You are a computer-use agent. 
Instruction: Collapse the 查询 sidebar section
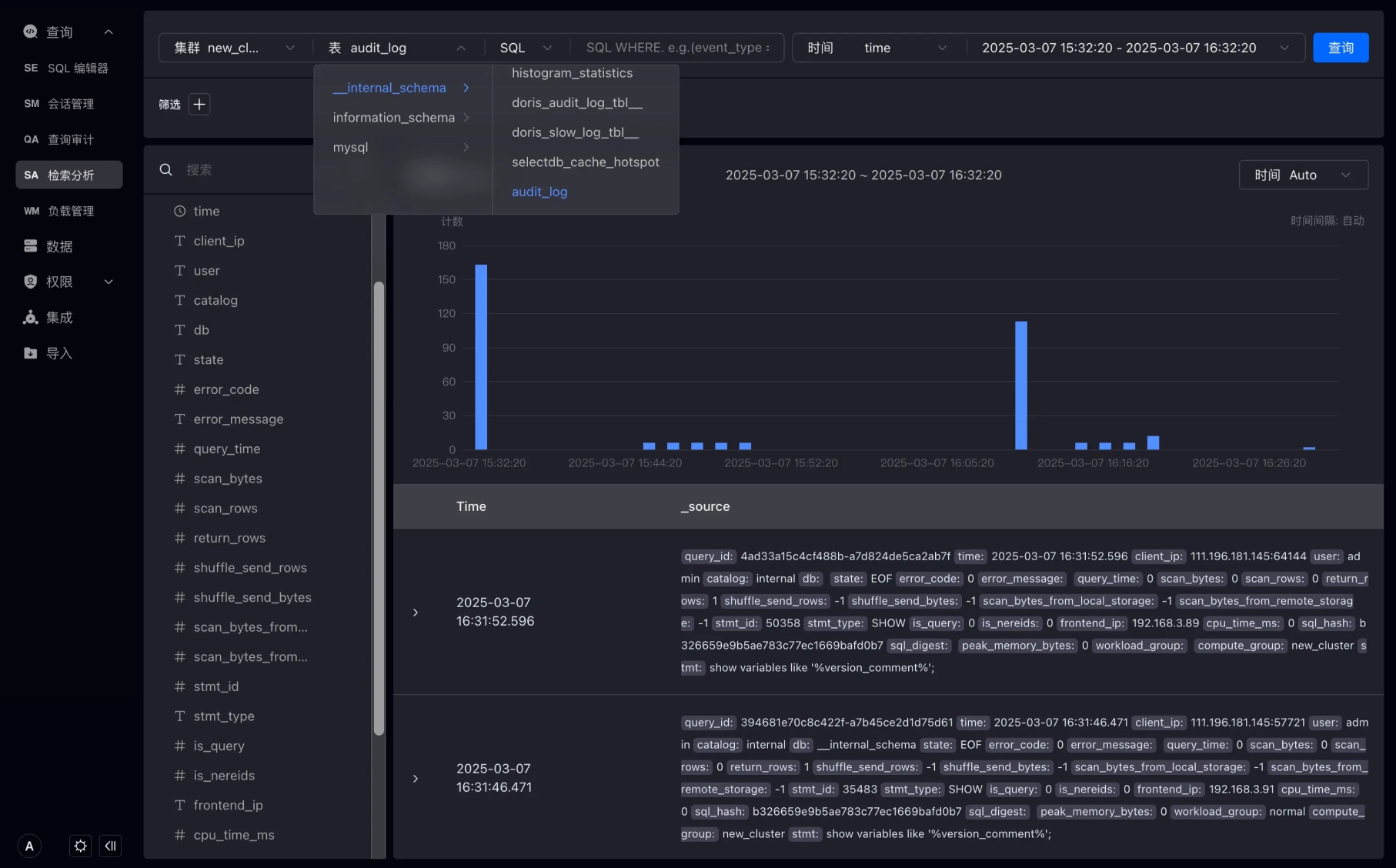click(109, 32)
